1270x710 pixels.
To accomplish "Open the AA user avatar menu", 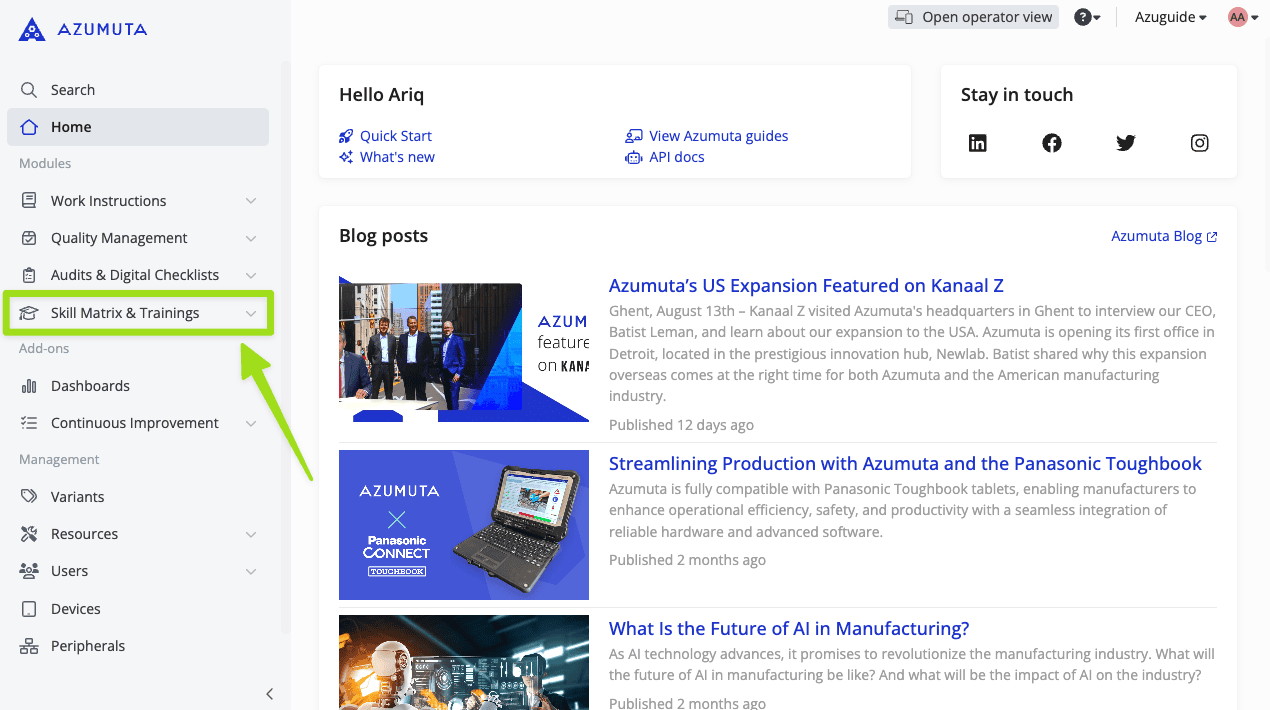I will (x=1242, y=17).
